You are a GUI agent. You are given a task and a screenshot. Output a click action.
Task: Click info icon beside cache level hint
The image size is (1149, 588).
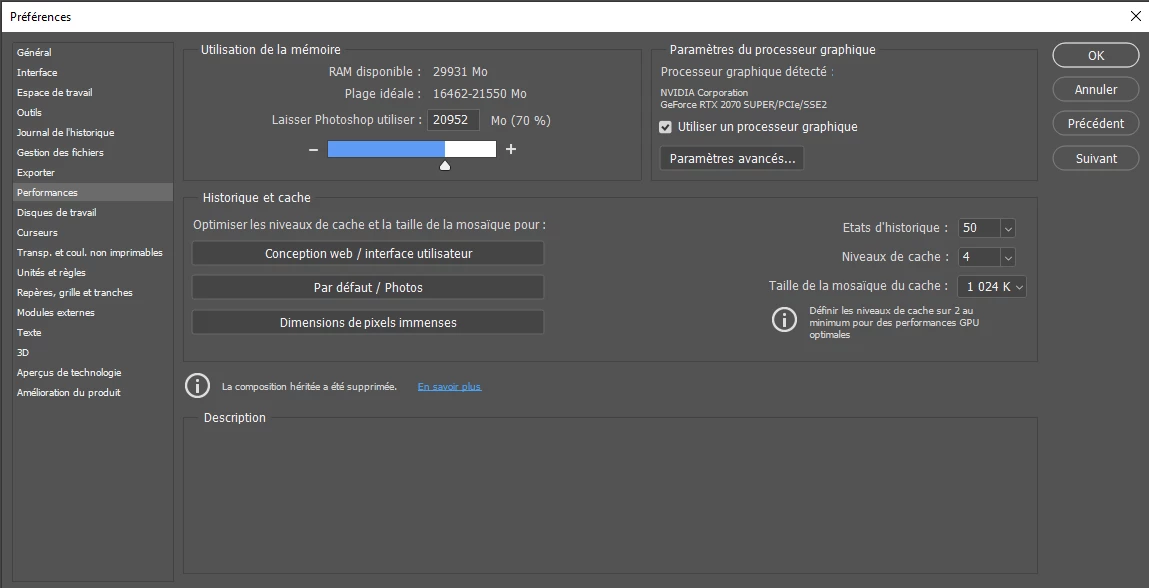click(784, 320)
